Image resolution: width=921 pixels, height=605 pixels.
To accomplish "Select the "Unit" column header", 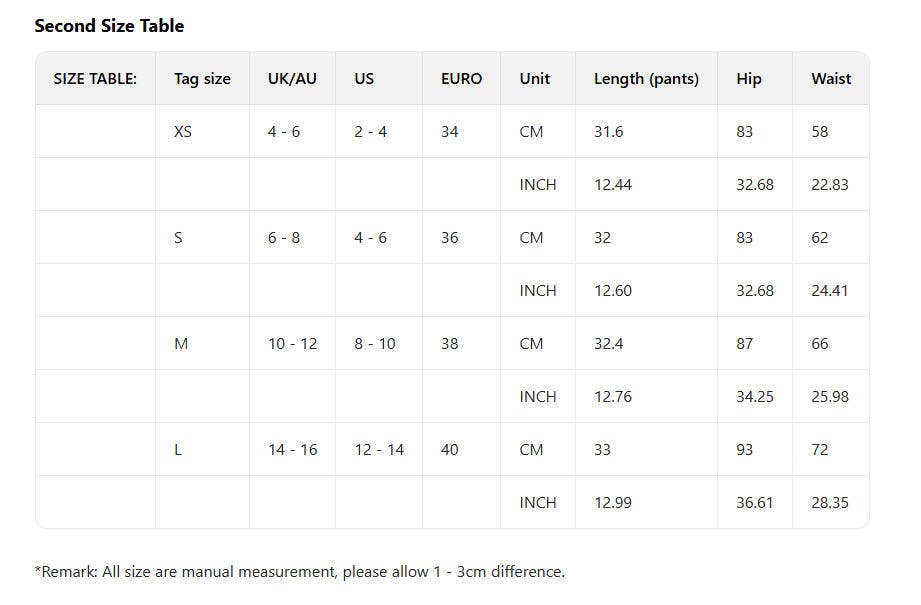I will pyautogui.click(x=535, y=79).
